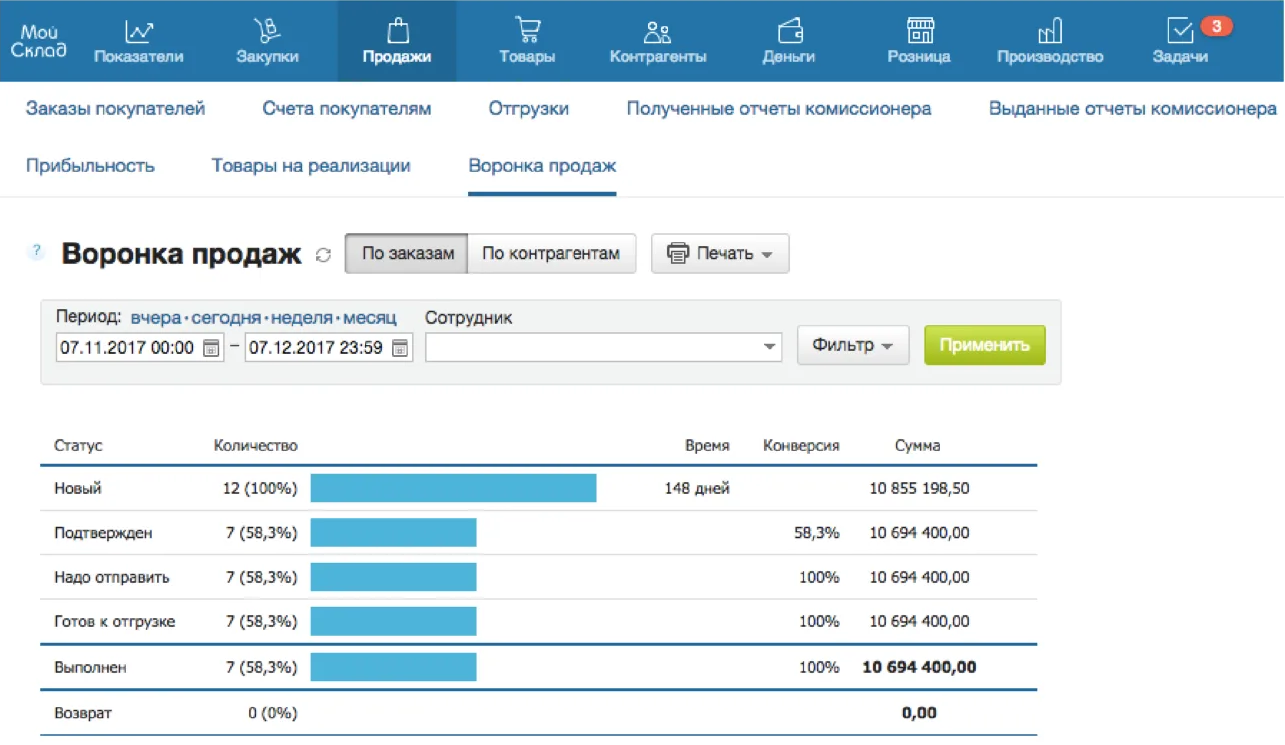Open the Показатели section icon
The width and height of the screenshot is (1285, 745).
pyautogui.click(x=138, y=31)
